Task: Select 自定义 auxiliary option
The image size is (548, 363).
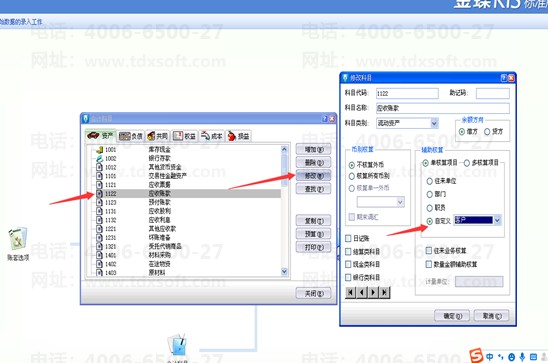Action: point(430,221)
